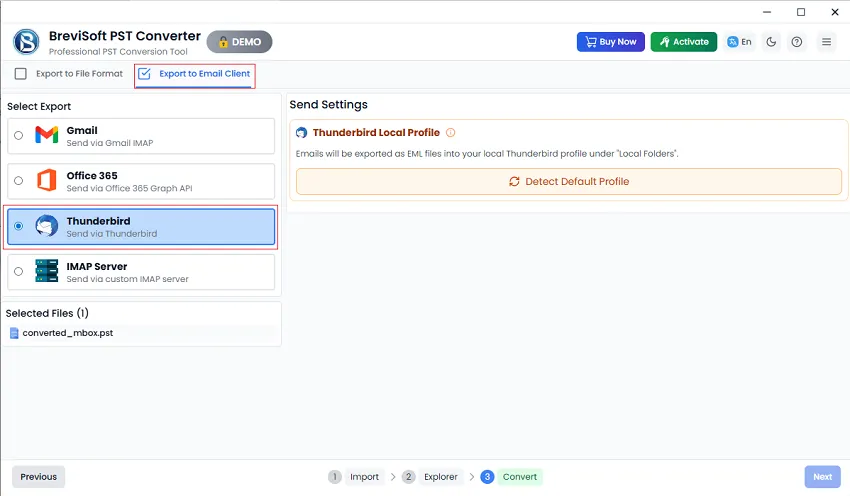Jump to step 1 Import
Viewport: 850px width, 496px height.
click(354, 476)
